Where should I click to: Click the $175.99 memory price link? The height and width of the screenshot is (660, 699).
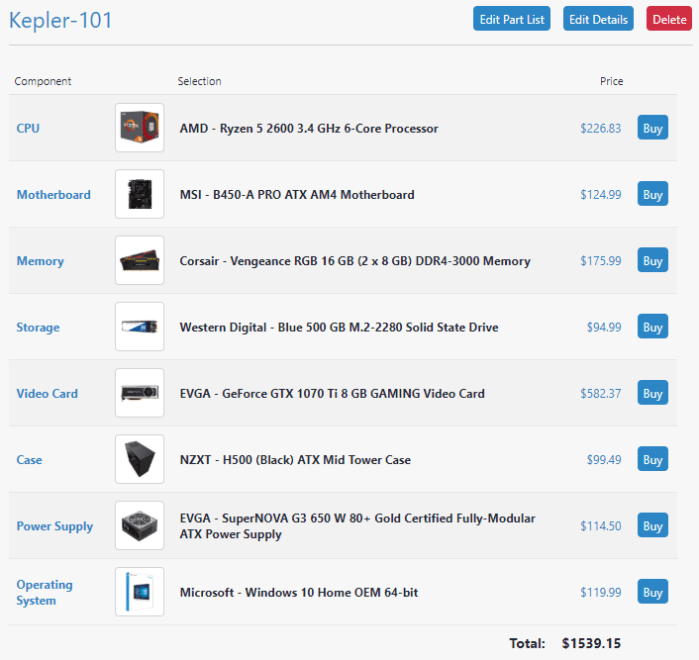(600, 261)
